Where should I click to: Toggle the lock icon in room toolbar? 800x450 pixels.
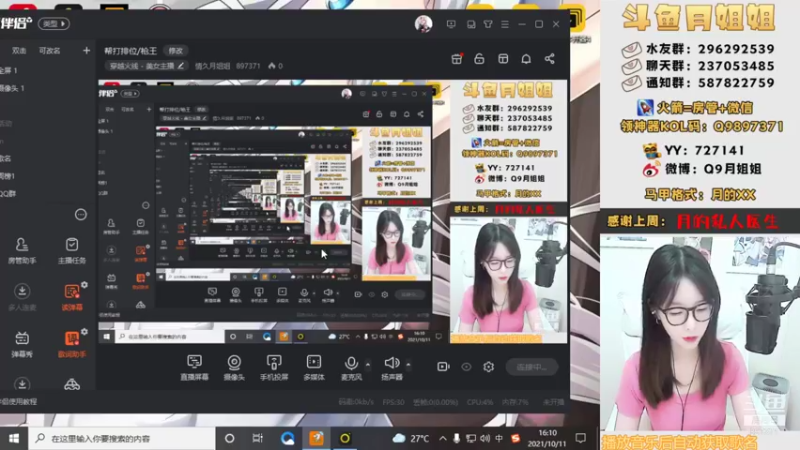click(479, 59)
